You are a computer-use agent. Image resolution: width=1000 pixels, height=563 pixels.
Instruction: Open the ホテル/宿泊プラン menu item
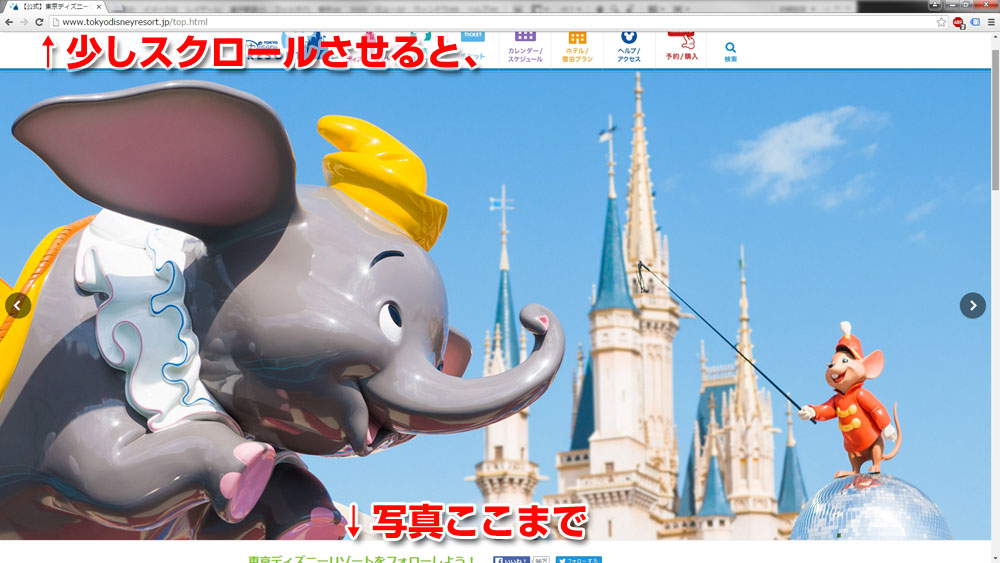point(577,48)
